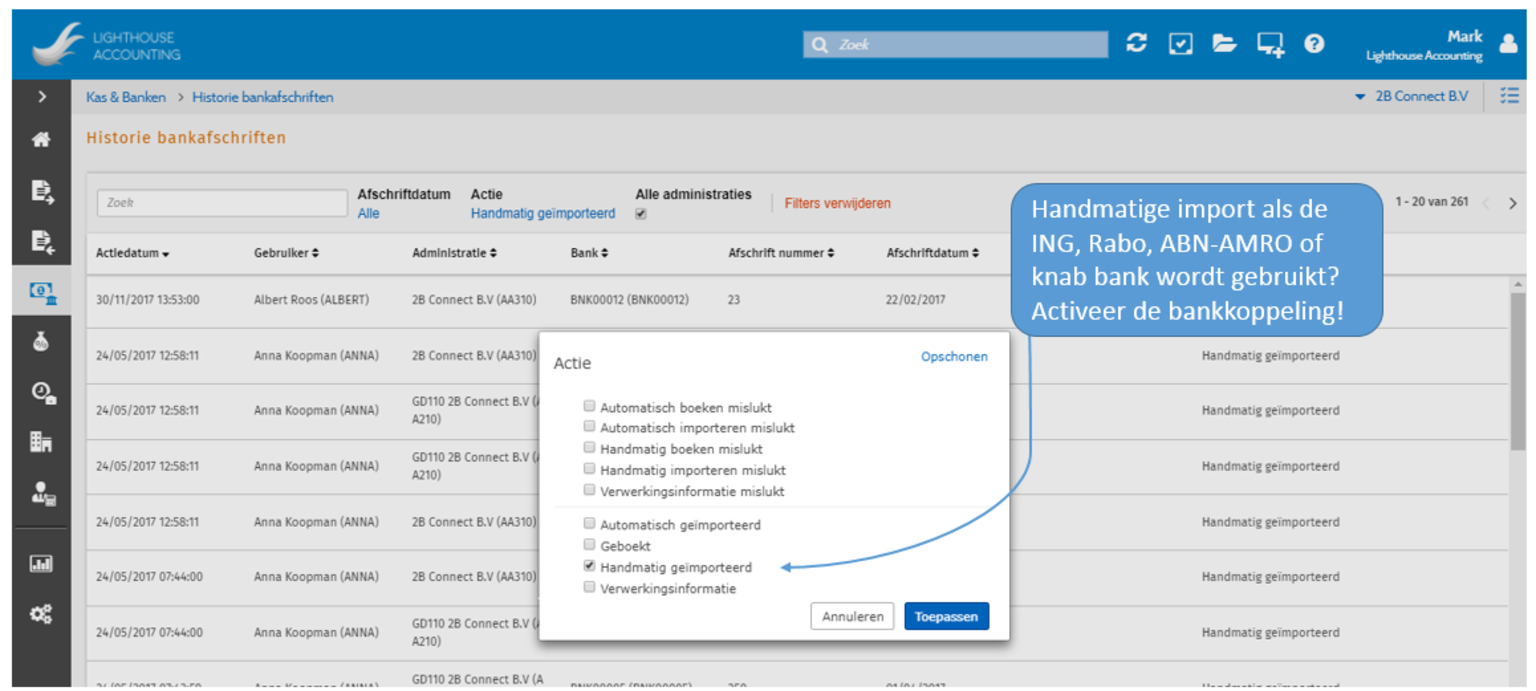Click the Filters verwijderen link
The image size is (1536, 691).
click(837, 204)
